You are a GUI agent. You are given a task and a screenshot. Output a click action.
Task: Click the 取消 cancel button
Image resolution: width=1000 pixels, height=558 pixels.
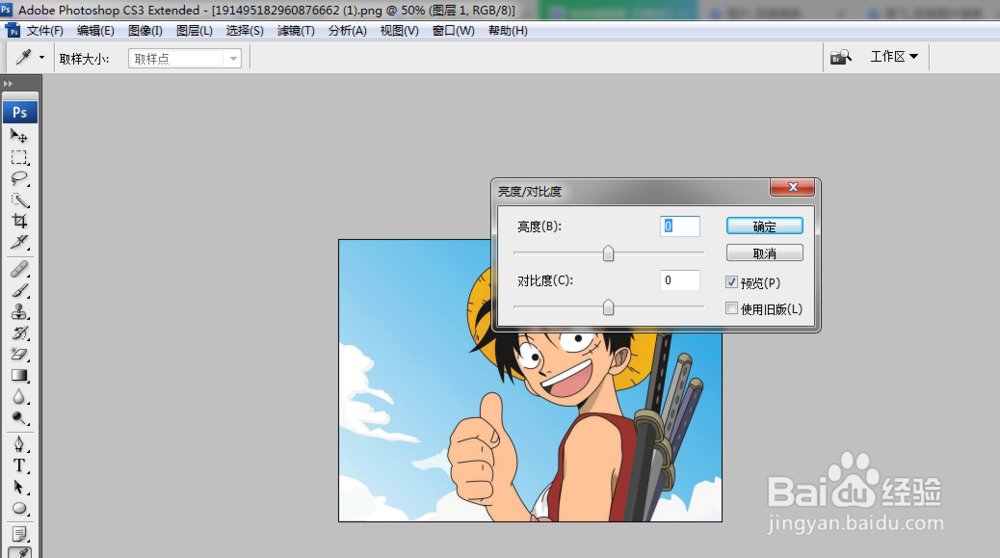tap(765, 253)
